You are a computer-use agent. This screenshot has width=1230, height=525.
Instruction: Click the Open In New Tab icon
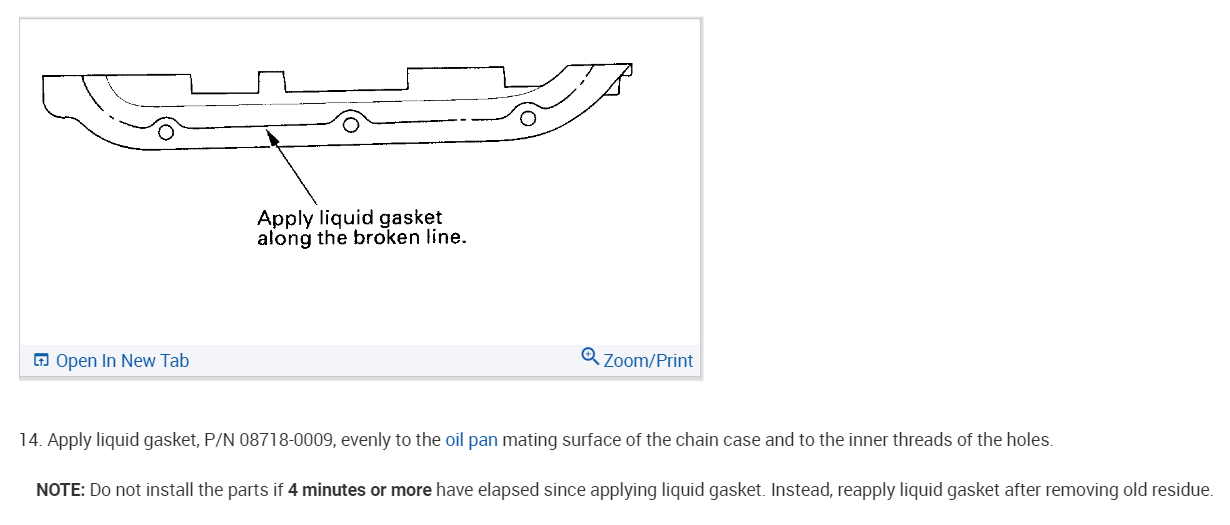click(x=41, y=361)
